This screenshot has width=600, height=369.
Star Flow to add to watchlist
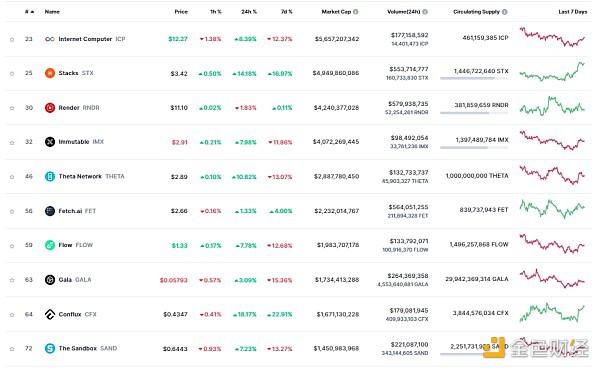click(x=12, y=246)
